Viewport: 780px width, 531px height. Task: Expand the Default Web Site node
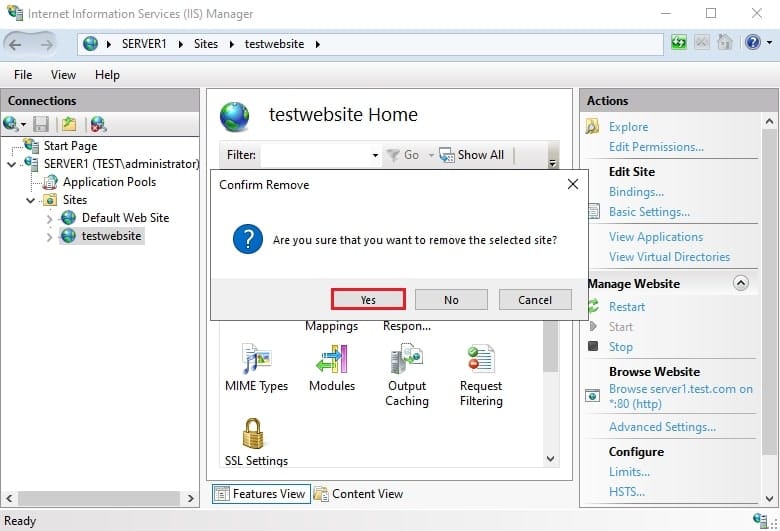(x=49, y=218)
